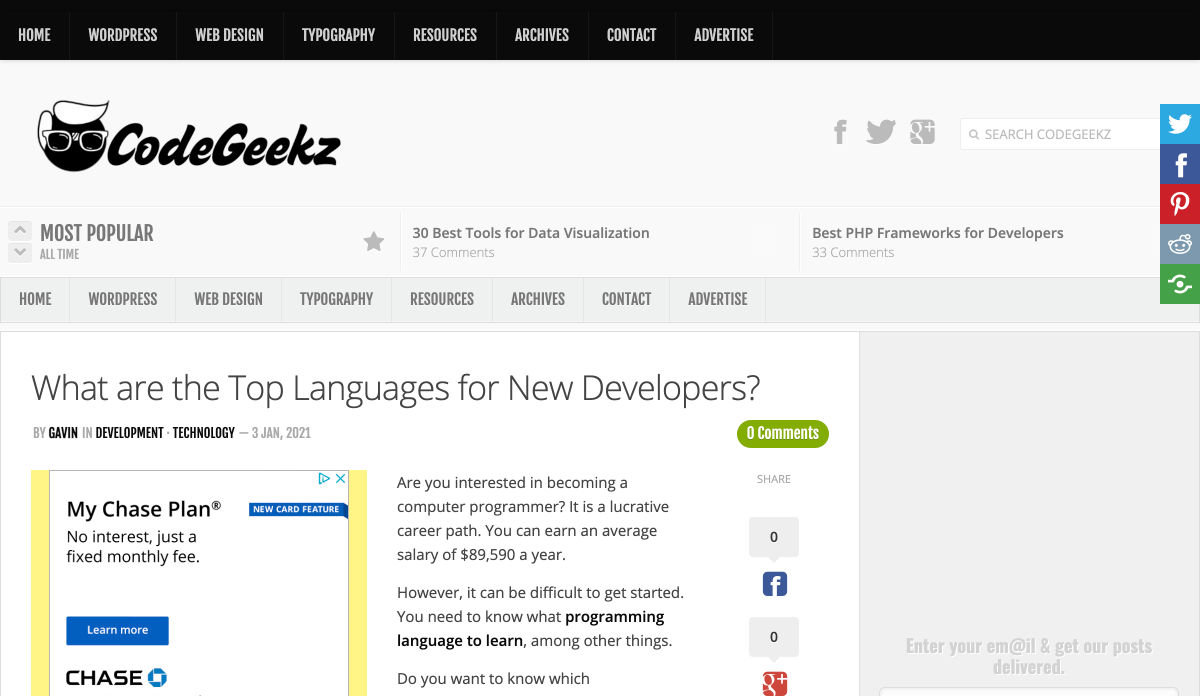Open more sharing options in green sidebar button

pos(1180,284)
